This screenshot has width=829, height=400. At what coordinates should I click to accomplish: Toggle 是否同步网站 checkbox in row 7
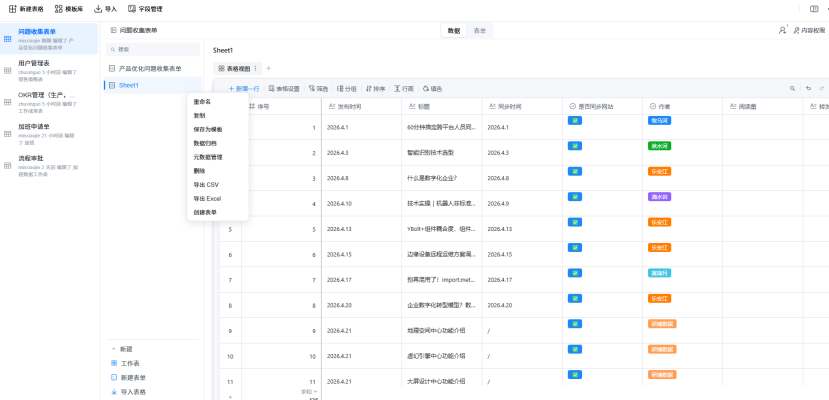[x=575, y=273]
